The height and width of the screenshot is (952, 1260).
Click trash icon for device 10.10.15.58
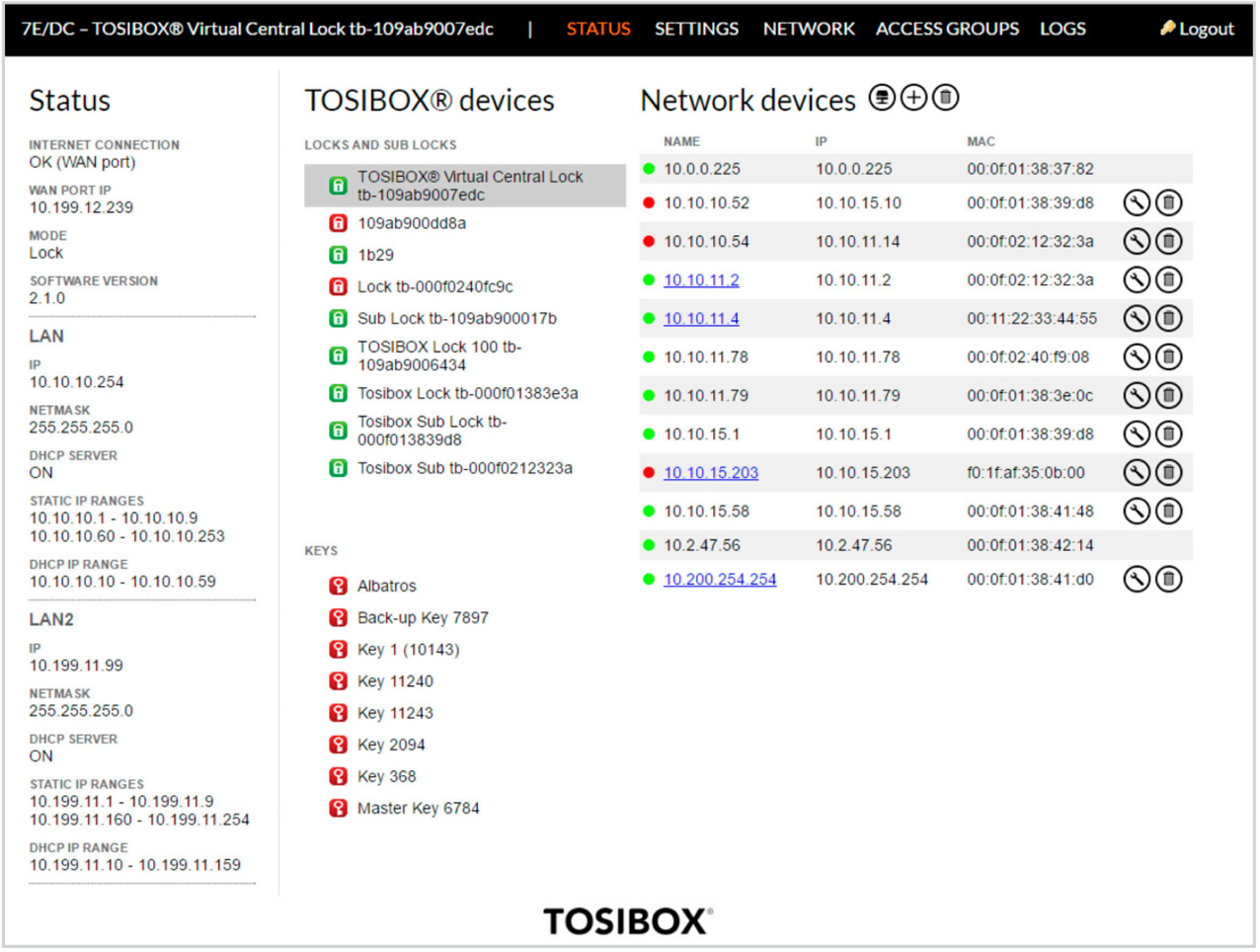pyautogui.click(x=1169, y=512)
